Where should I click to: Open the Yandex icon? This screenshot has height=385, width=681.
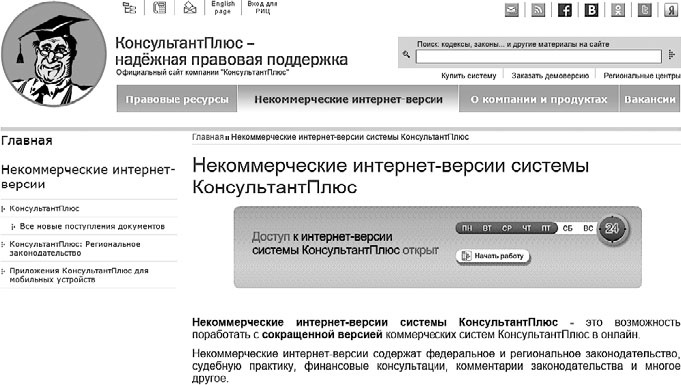671,10
